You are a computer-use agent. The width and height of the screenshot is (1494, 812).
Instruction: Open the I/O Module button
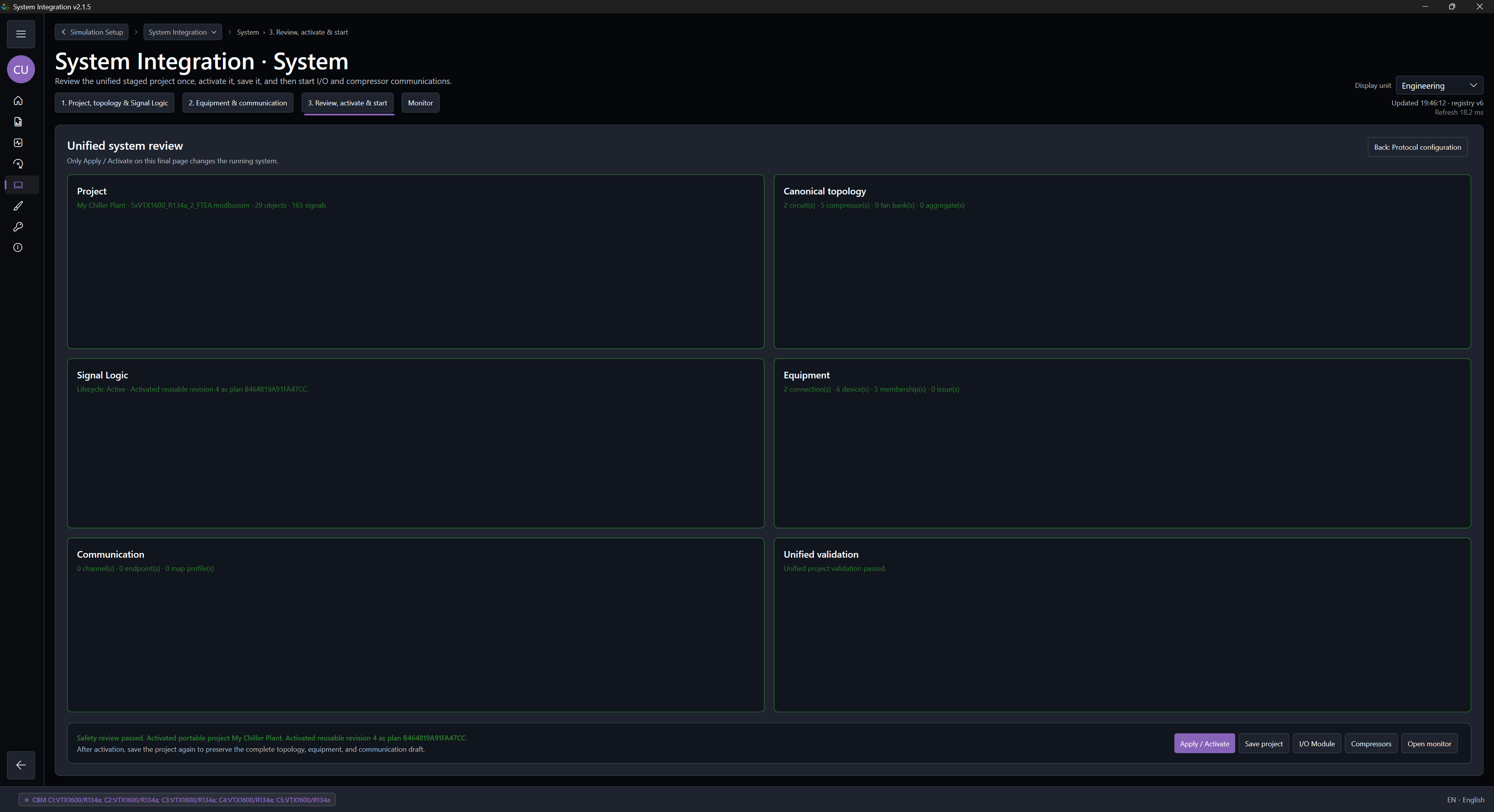tap(1317, 744)
